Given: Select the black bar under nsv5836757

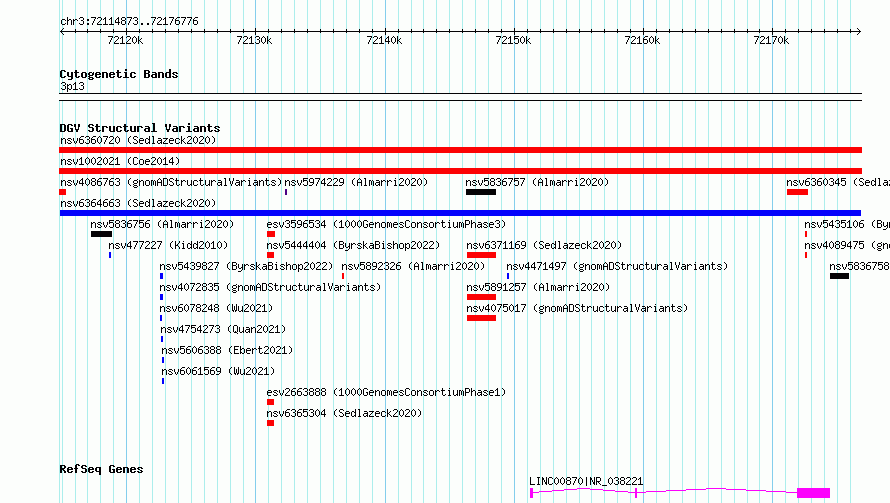Looking at the screenshot, I should point(481,192).
